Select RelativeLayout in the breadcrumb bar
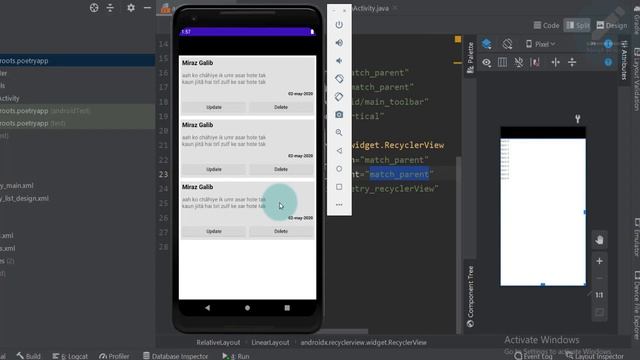This screenshot has width=640, height=360. pyautogui.click(x=218, y=342)
